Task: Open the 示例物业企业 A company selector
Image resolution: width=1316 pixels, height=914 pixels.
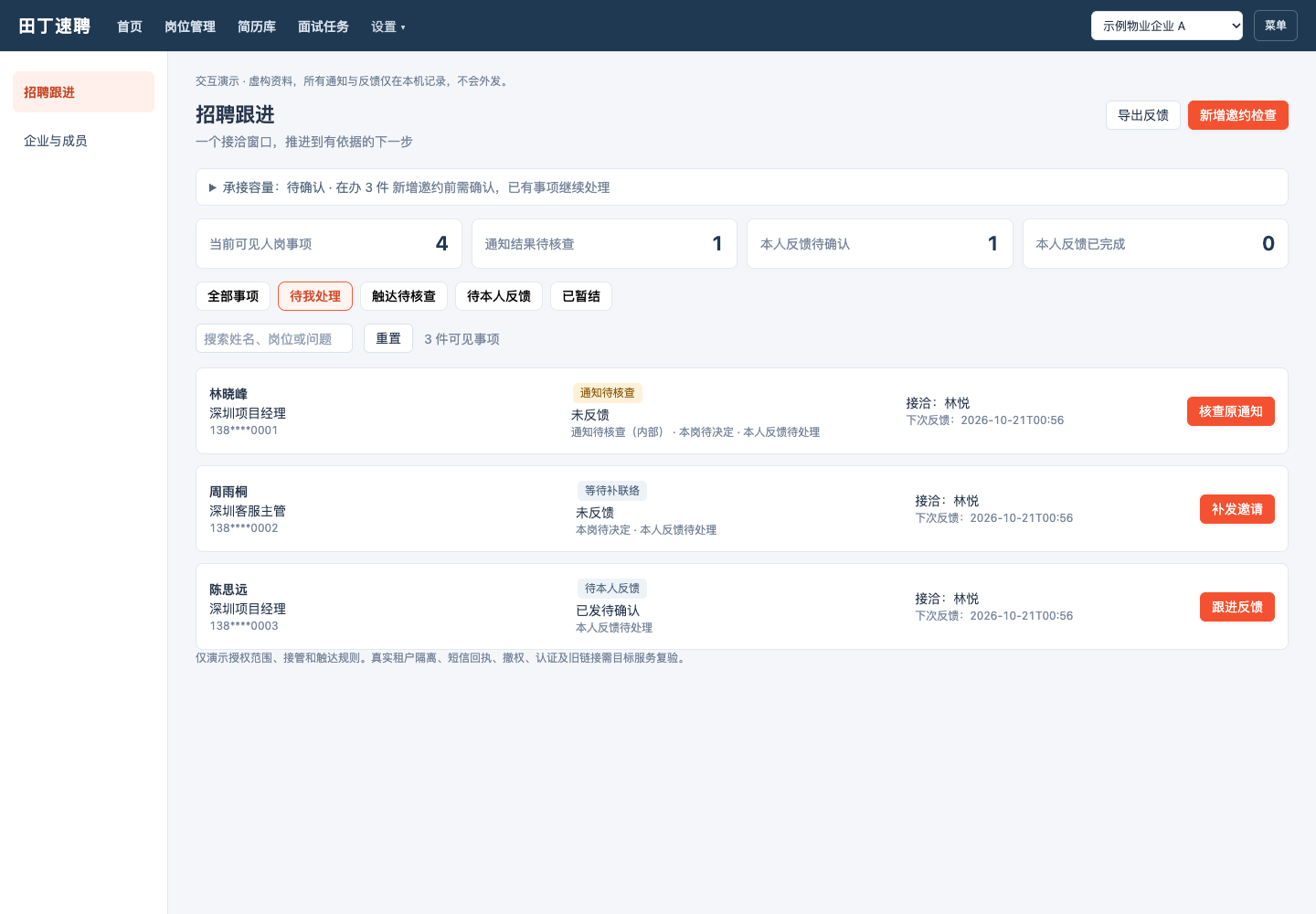Action: [1167, 26]
